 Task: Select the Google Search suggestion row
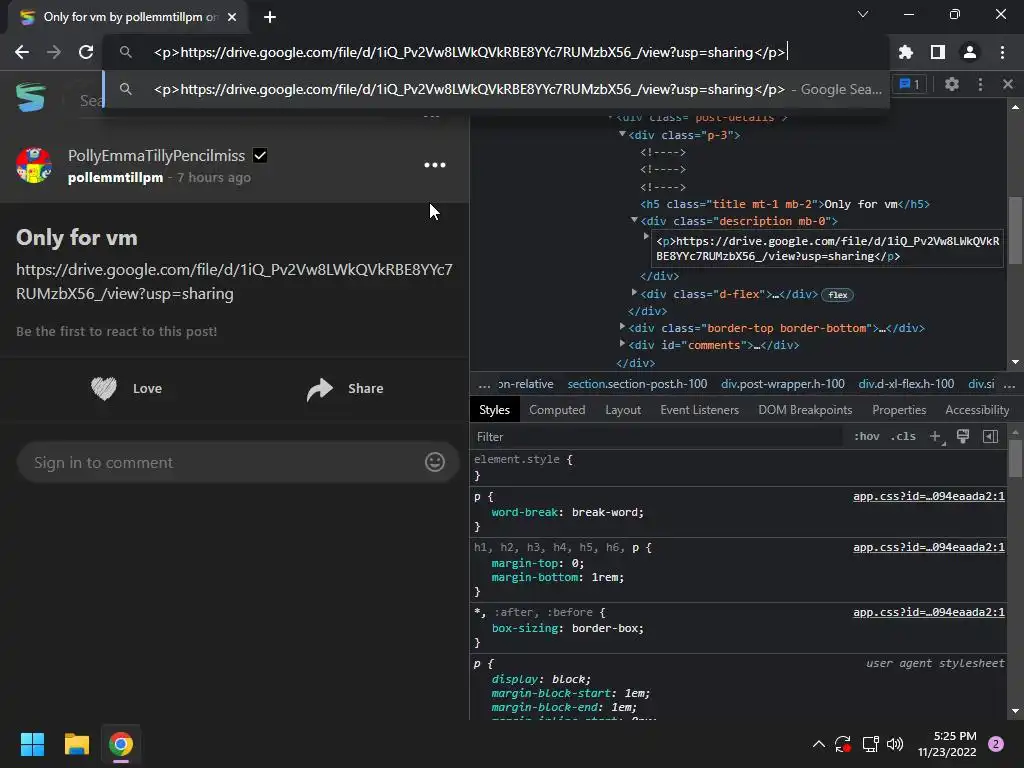[x=496, y=89]
